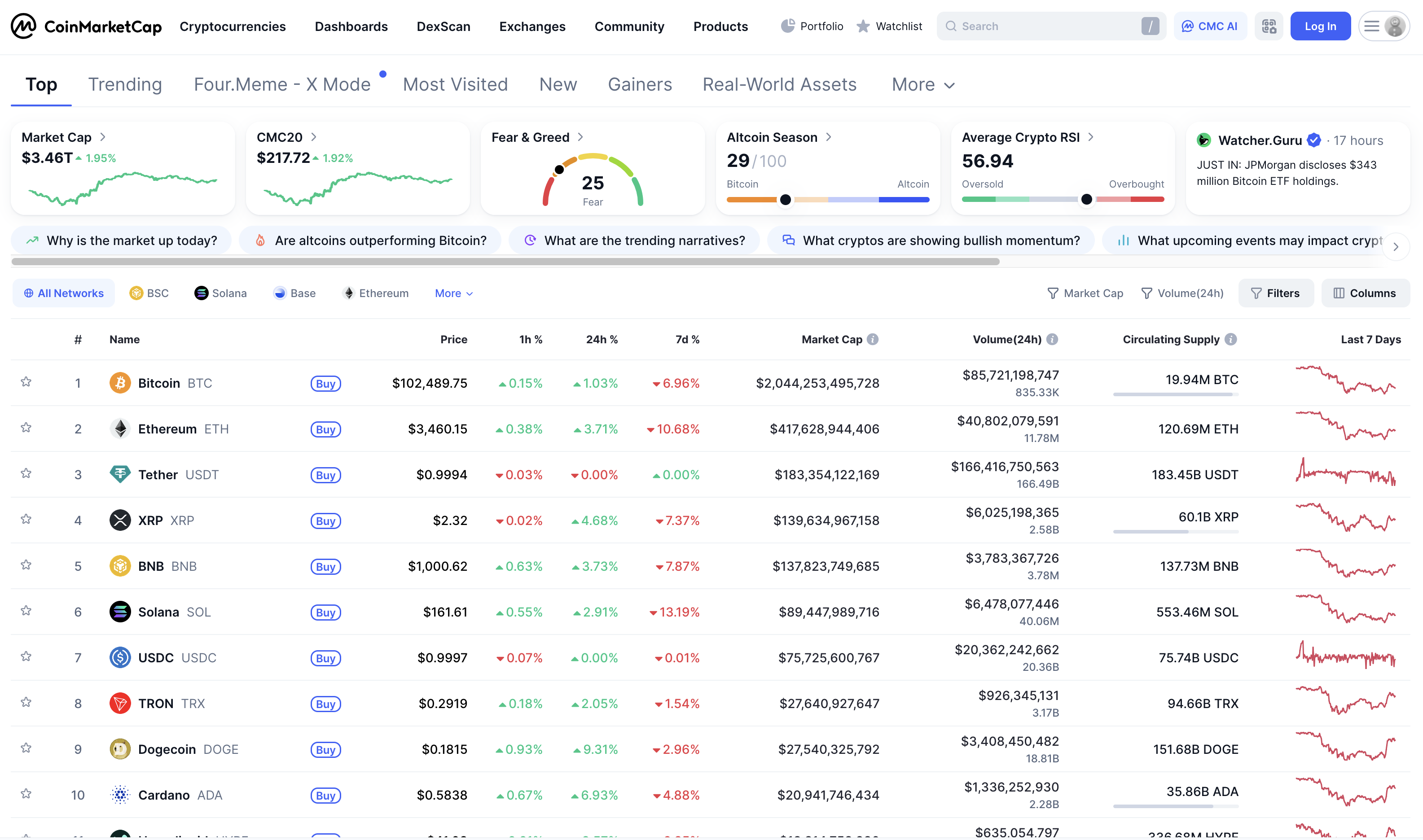Open the Watchlist star icon

click(862, 26)
